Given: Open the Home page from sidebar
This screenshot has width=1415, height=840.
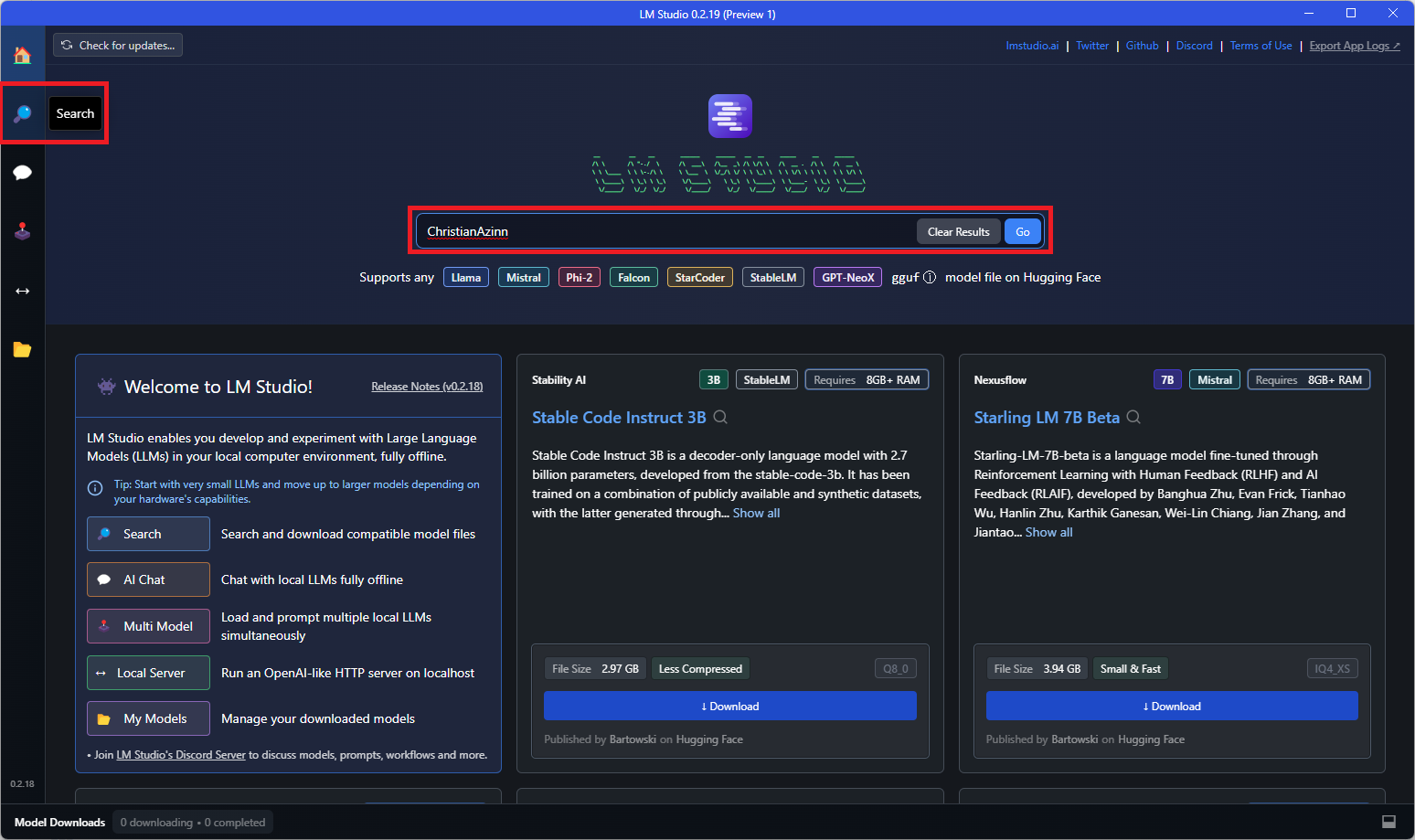Looking at the screenshot, I should (x=23, y=56).
